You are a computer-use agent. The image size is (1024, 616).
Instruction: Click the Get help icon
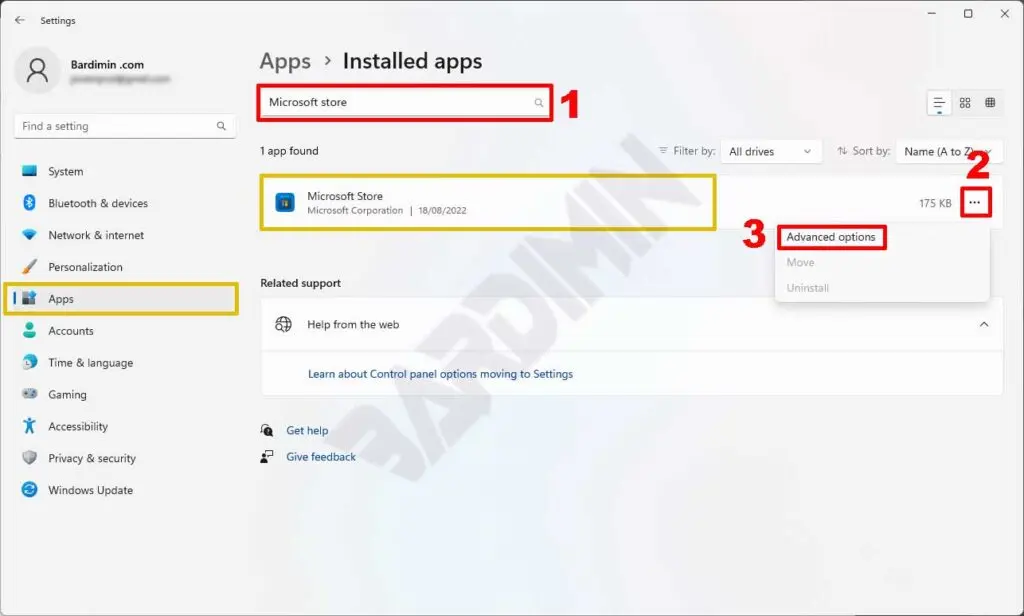coord(266,430)
